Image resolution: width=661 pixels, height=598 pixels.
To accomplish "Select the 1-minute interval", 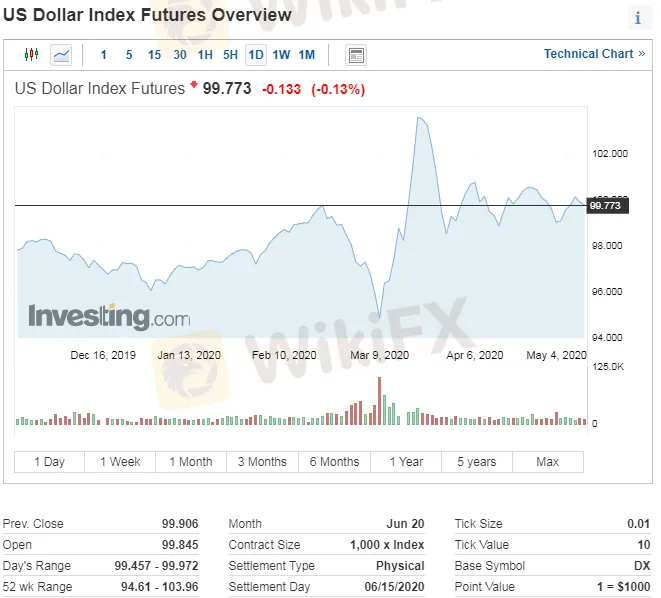I will (104, 55).
